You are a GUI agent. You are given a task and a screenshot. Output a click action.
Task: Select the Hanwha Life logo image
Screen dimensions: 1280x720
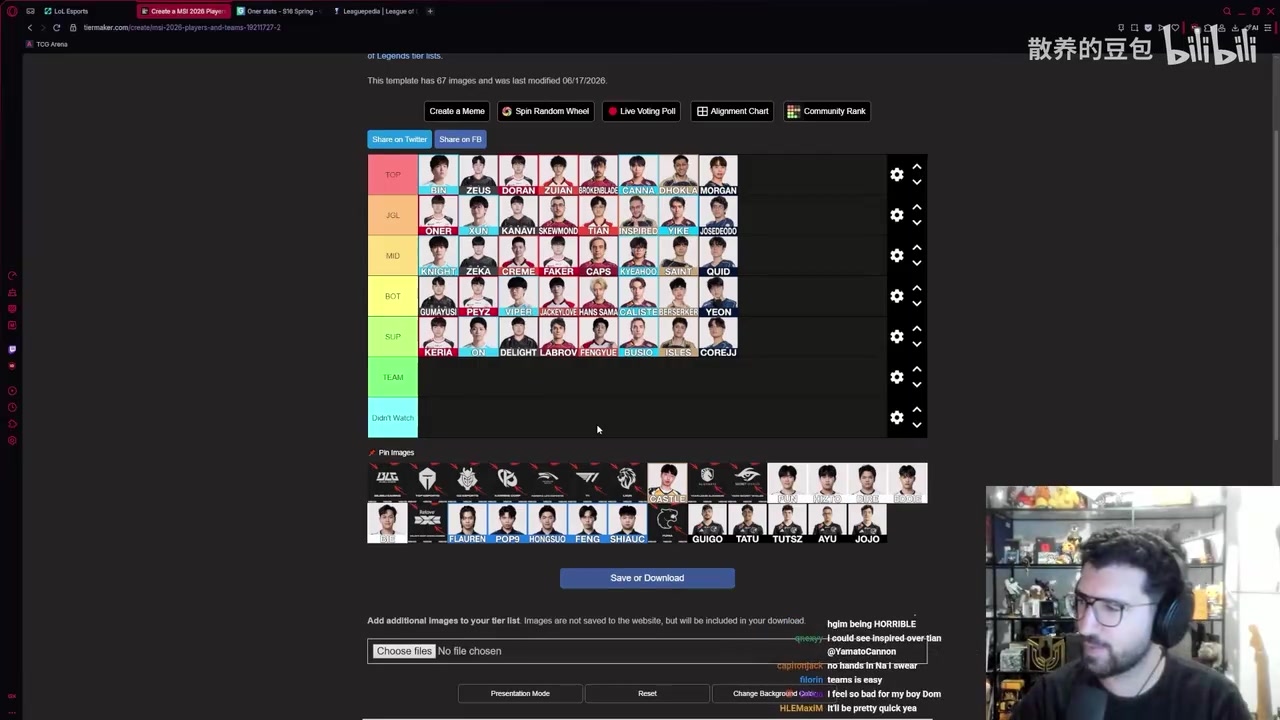547,483
